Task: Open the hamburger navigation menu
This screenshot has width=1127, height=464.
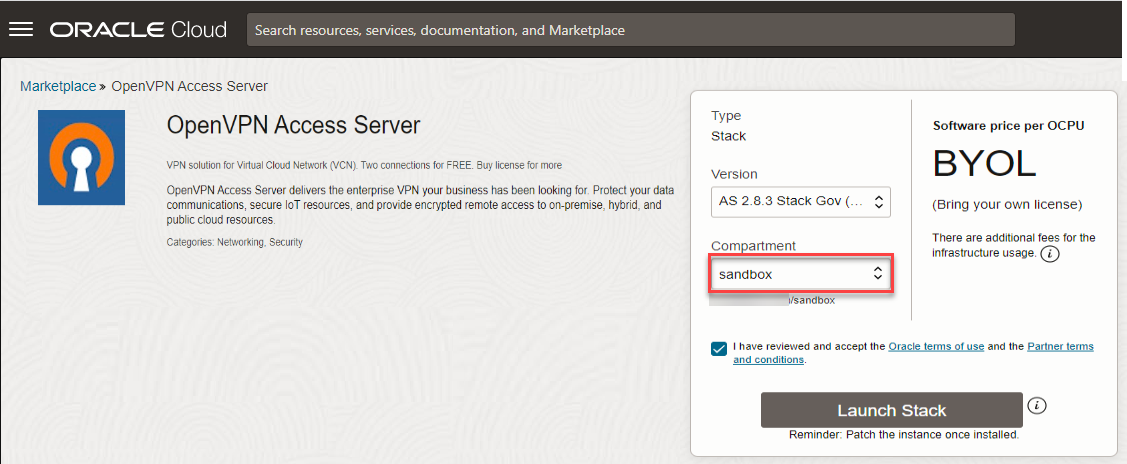Action: coord(21,29)
